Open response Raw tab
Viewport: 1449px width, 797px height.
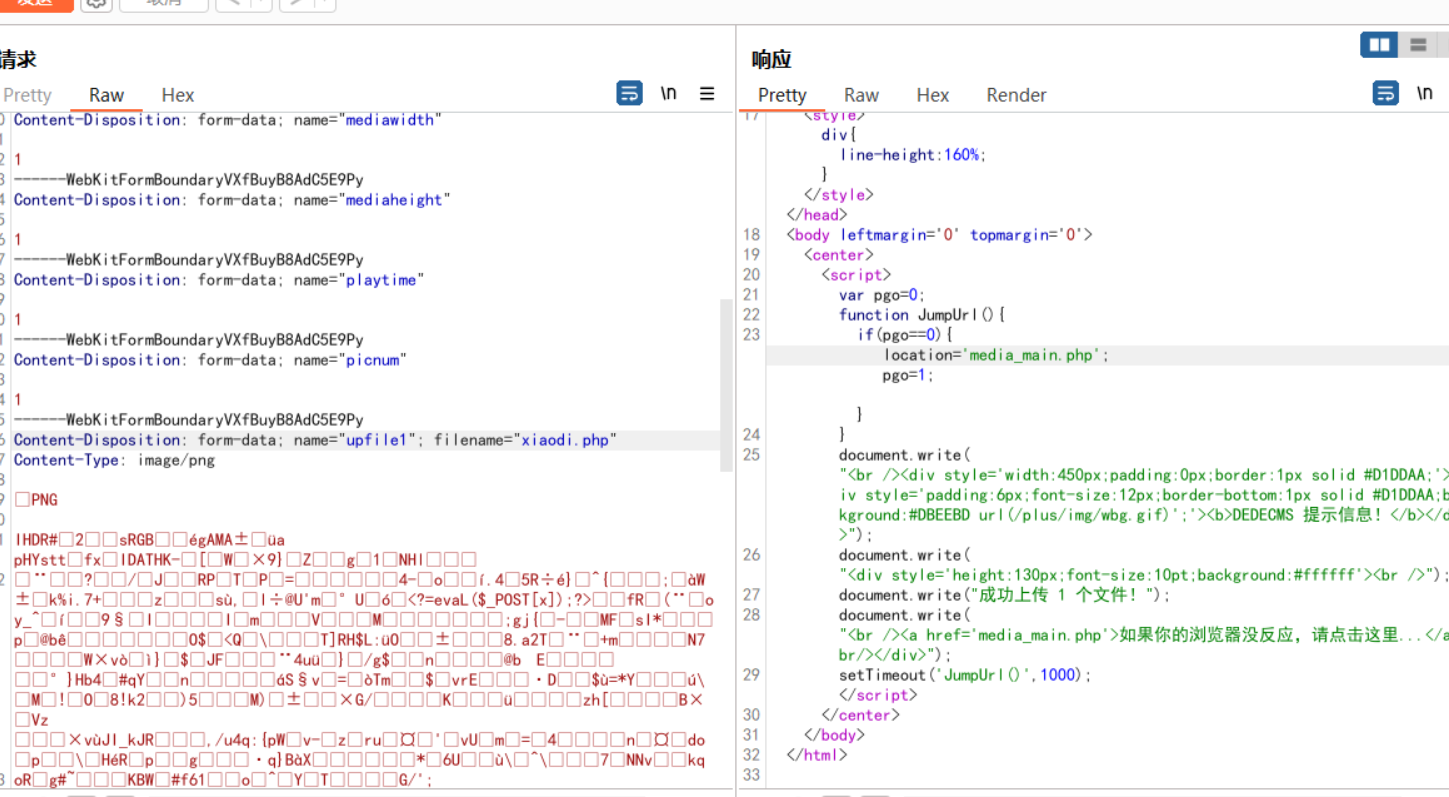tap(861, 95)
